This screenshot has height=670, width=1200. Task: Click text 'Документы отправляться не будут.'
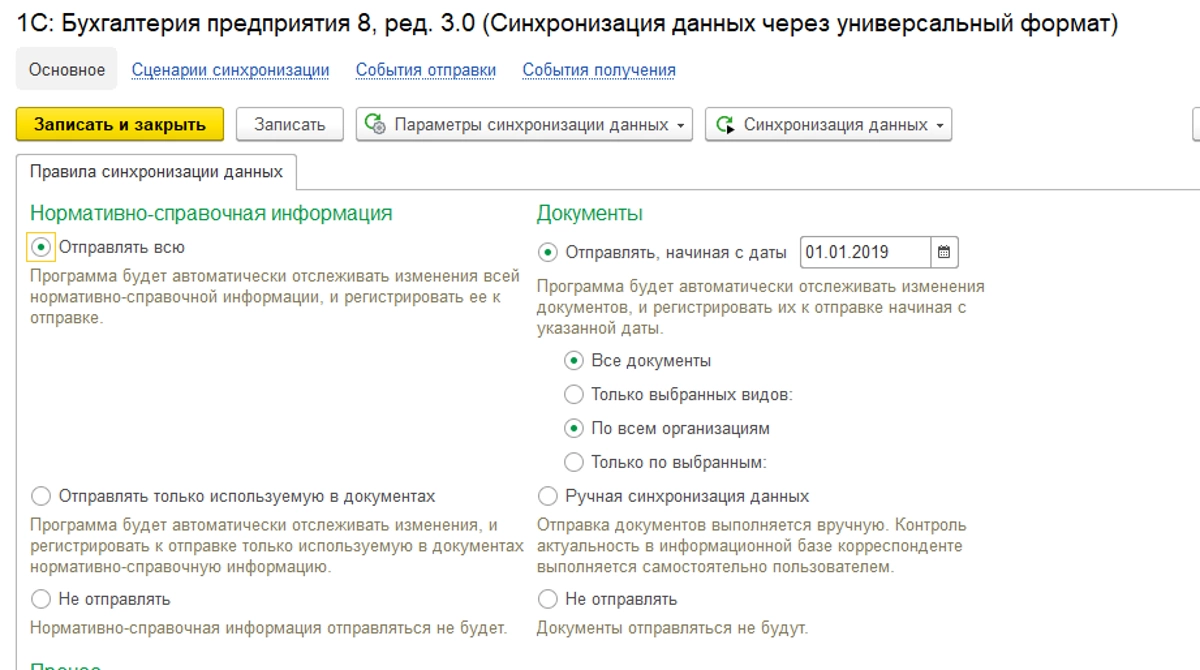[672, 629]
